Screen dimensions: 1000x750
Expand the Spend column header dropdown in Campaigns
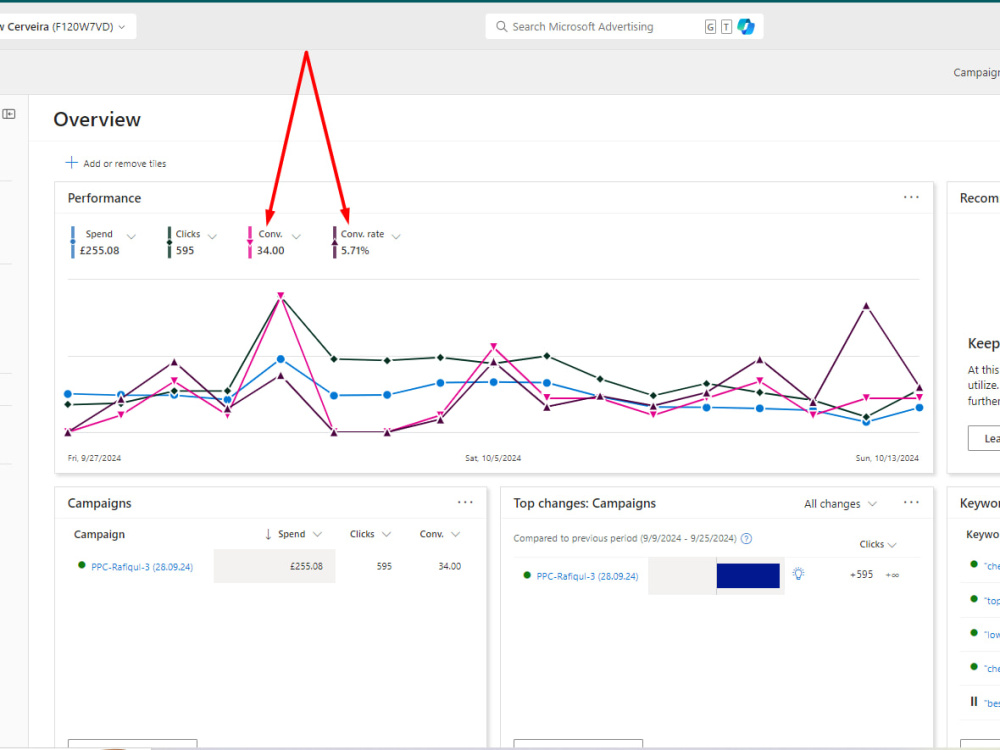[x=318, y=534]
